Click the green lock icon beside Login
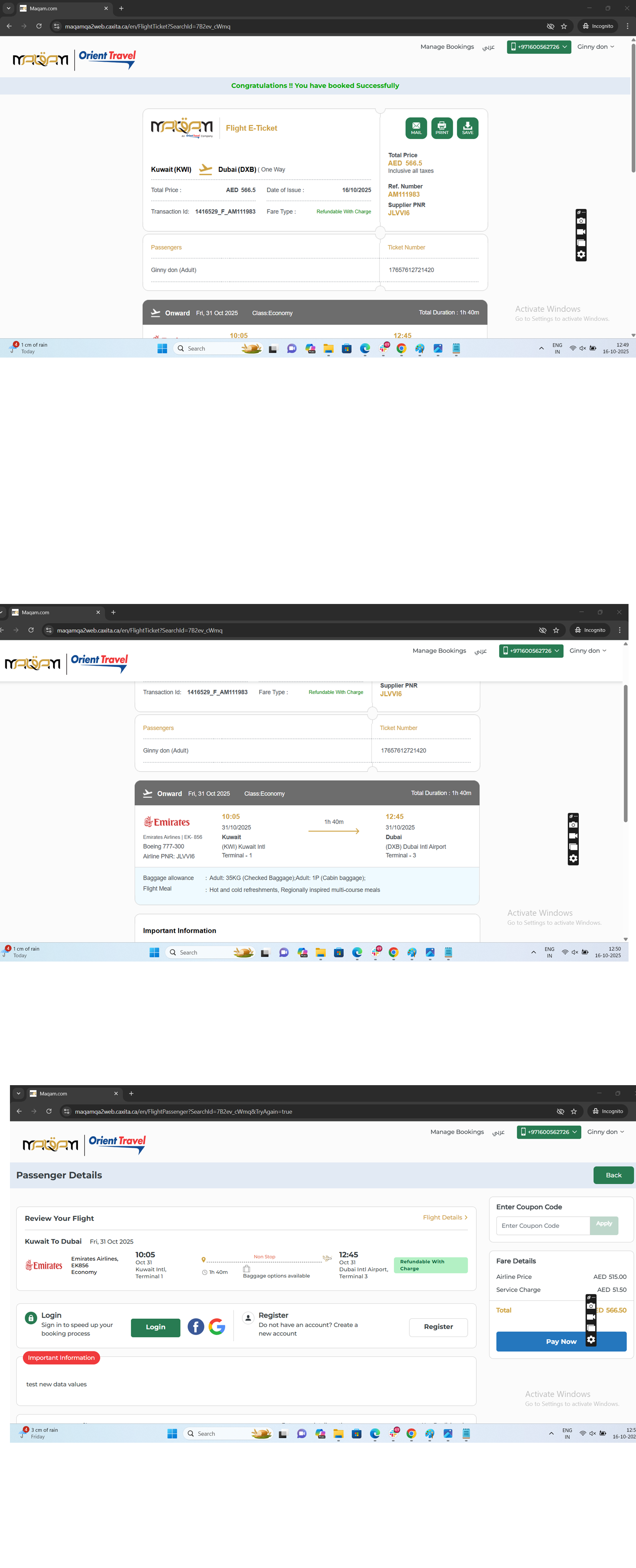 (x=30, y=1318)
